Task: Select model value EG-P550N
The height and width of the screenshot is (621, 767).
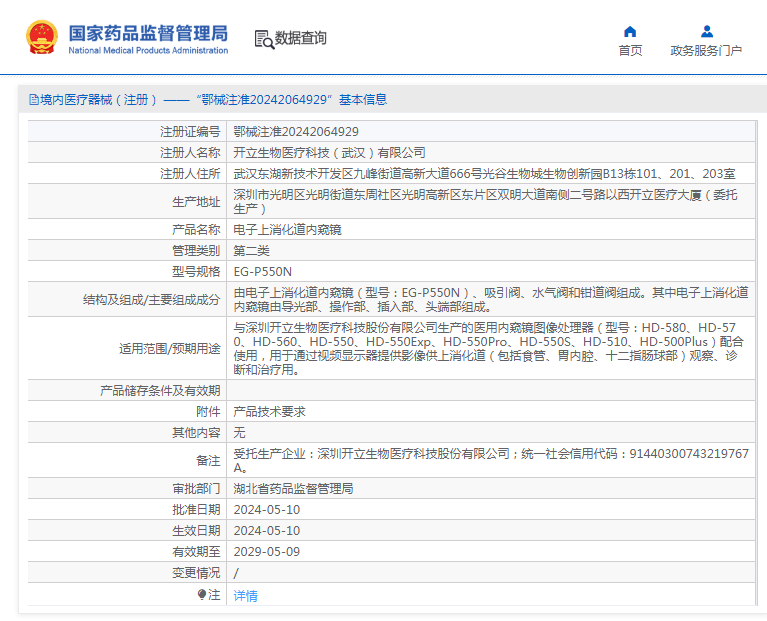Action: click(263, 271)
